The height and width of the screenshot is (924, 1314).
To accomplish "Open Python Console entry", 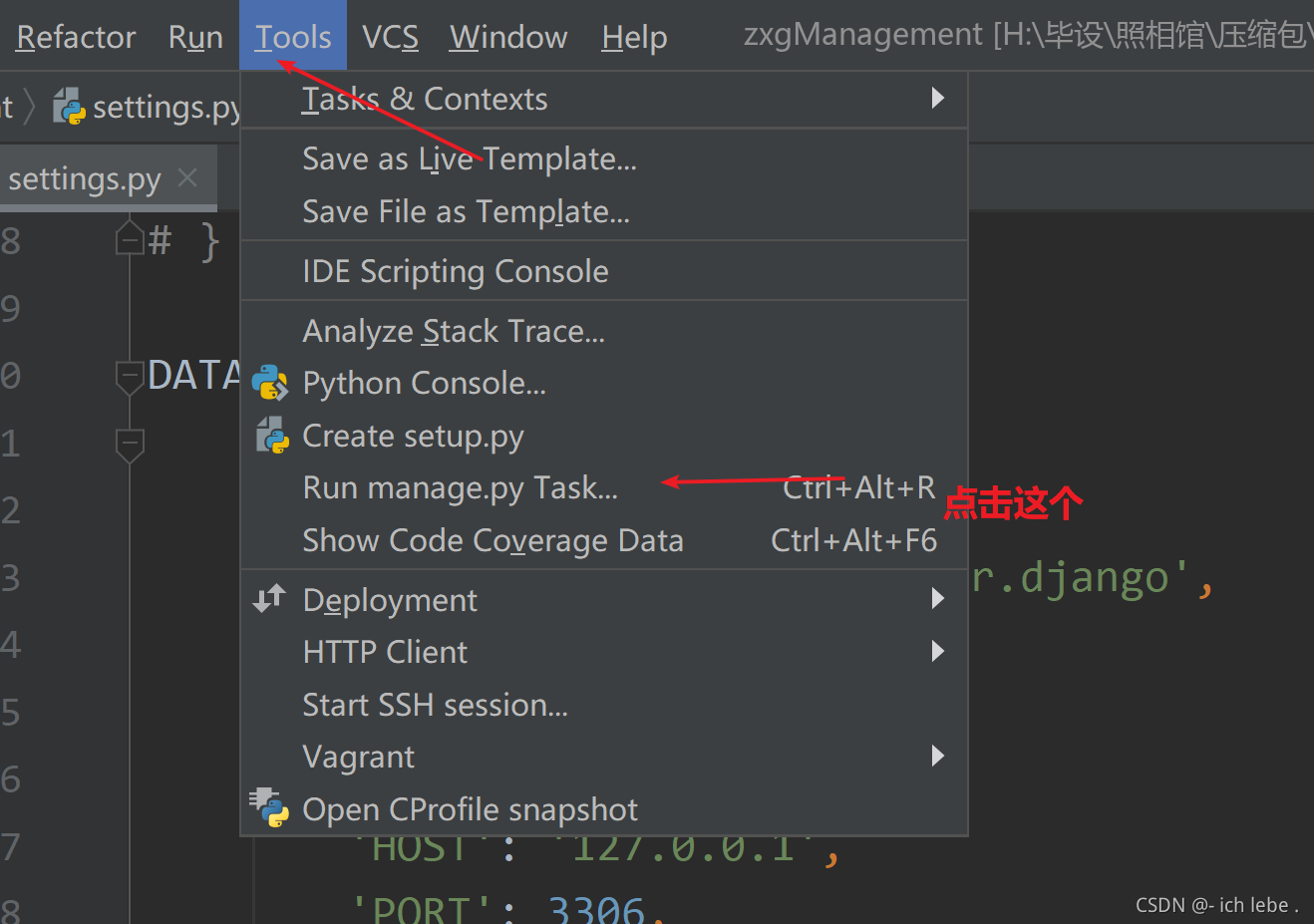I will click(604, 383).
